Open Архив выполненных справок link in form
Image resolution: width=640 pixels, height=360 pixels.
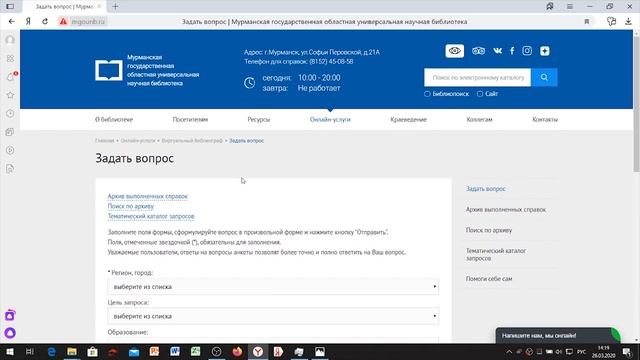tap(148, 196)
